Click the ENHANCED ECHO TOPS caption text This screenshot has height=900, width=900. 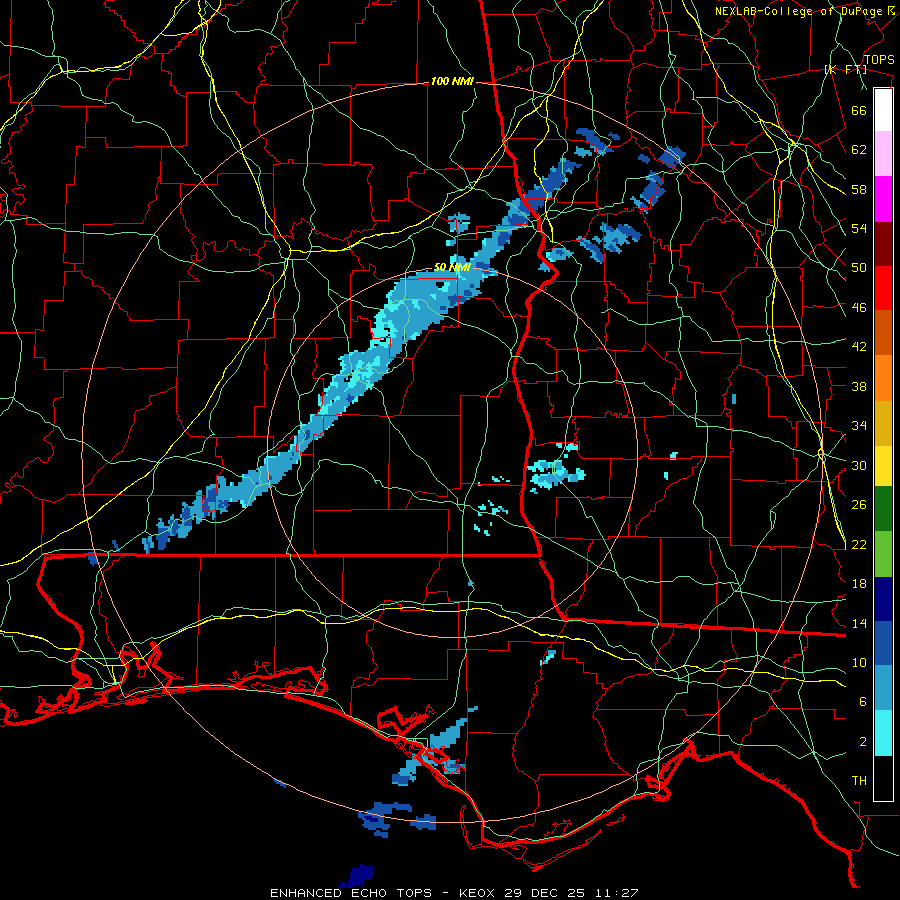click(351, 893)
